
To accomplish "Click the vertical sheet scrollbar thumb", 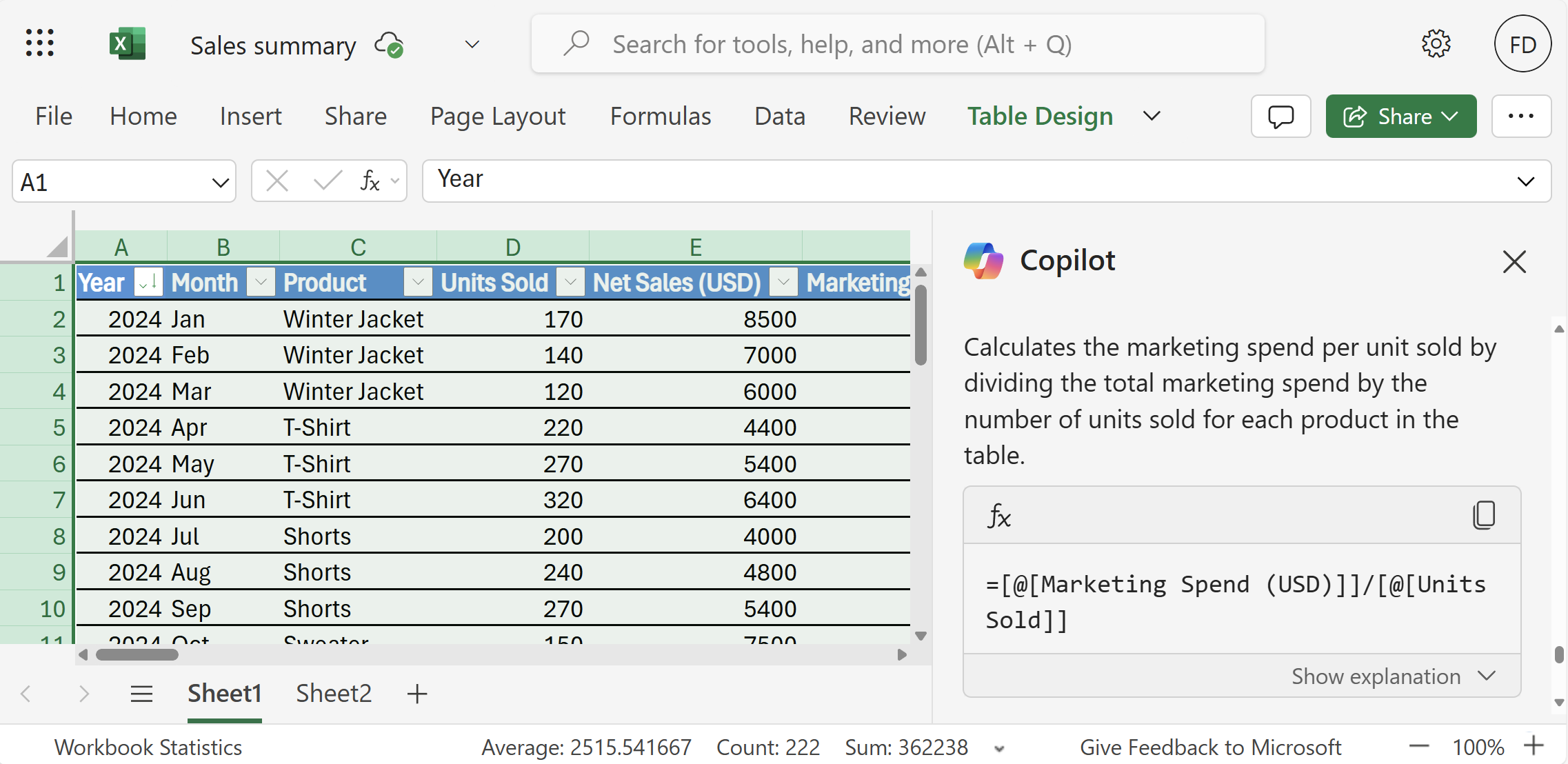I will click(x=921, y=324).
